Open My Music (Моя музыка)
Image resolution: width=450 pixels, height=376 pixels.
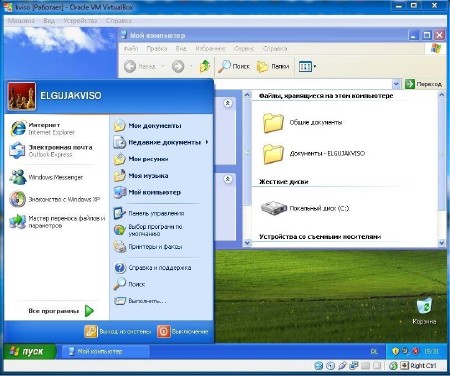pos(141,176)
